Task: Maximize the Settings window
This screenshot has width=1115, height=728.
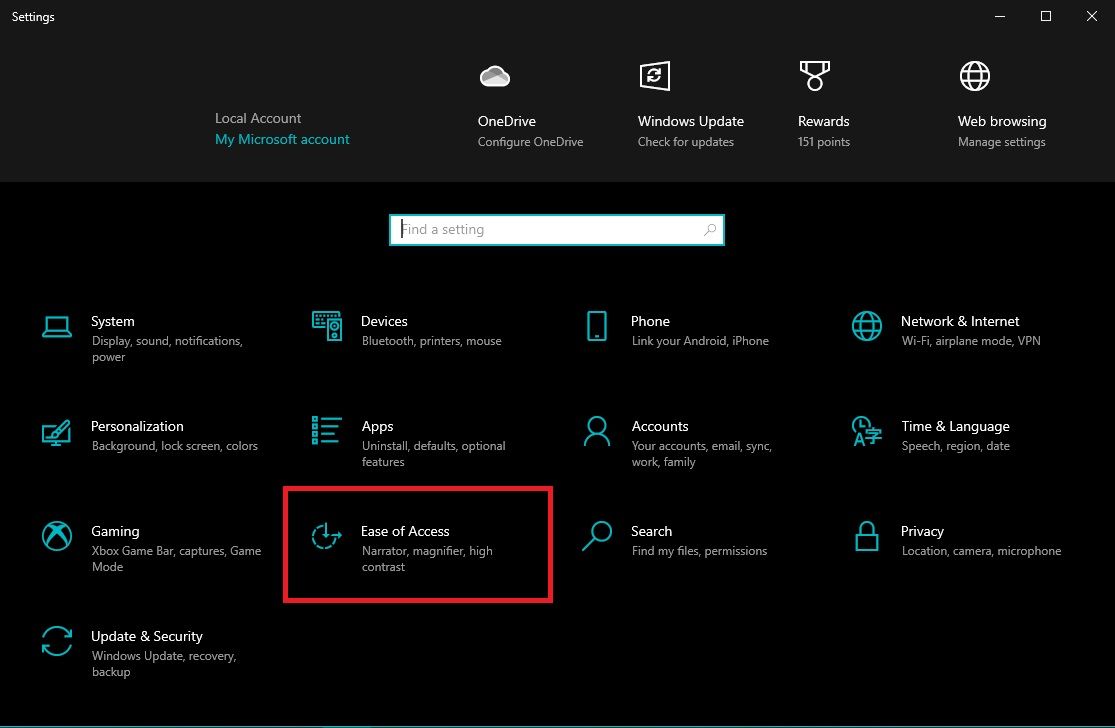Action: click(1045, 16)
